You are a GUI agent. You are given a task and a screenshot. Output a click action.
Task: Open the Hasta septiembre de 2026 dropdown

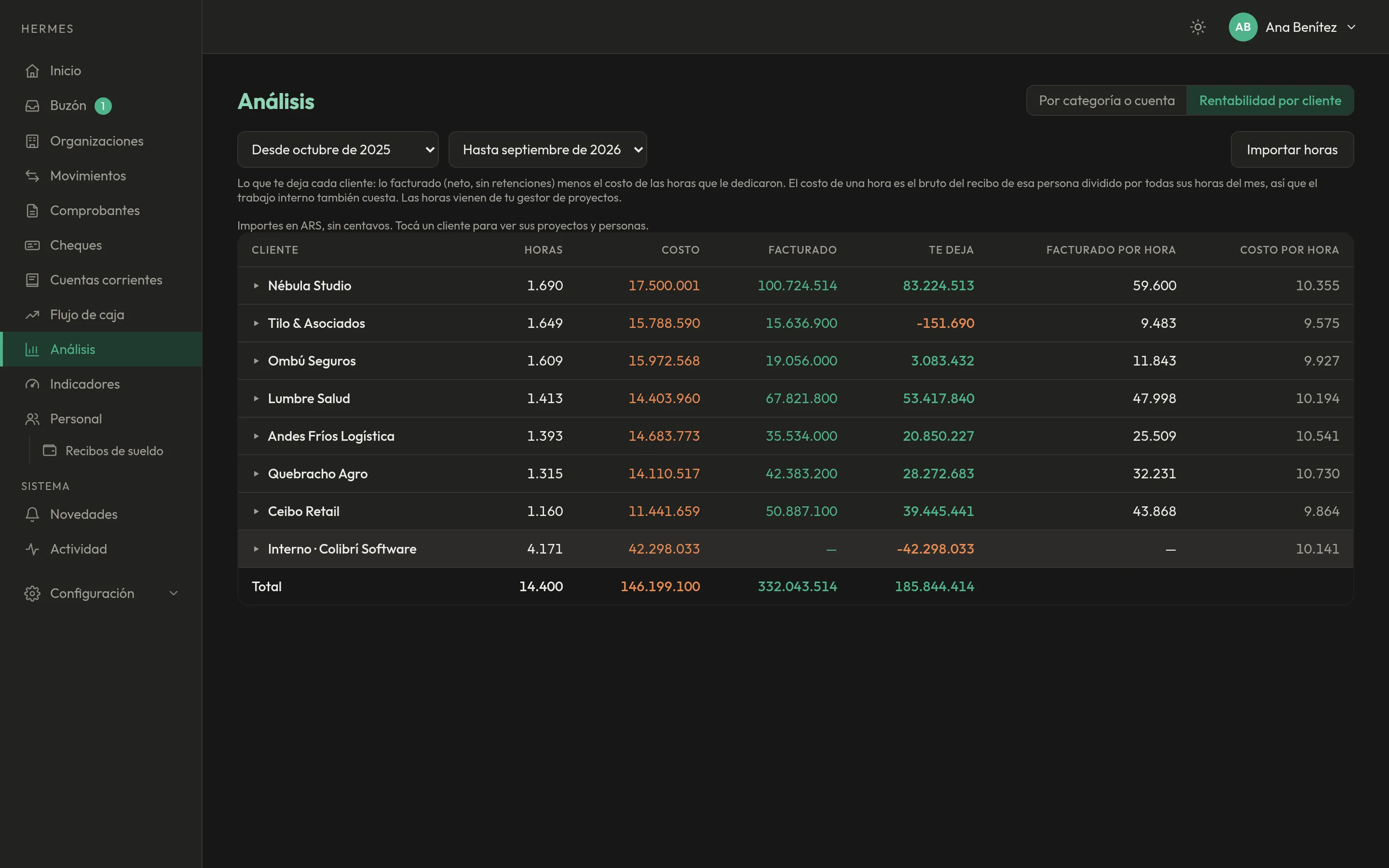[547, 150]
